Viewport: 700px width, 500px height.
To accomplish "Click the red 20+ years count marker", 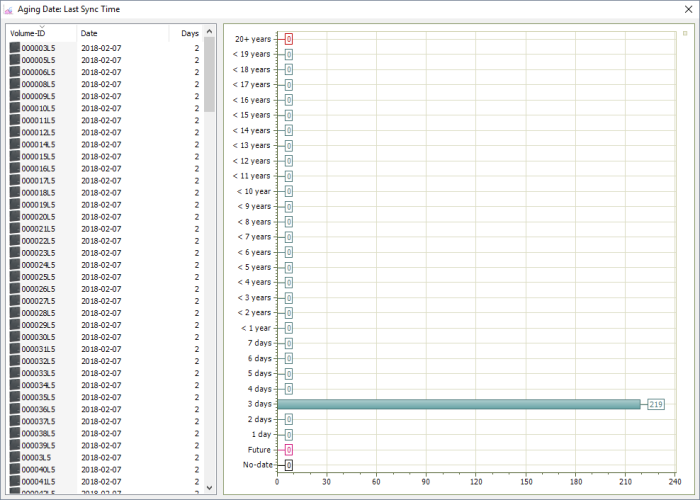I will tap(289, 39).
